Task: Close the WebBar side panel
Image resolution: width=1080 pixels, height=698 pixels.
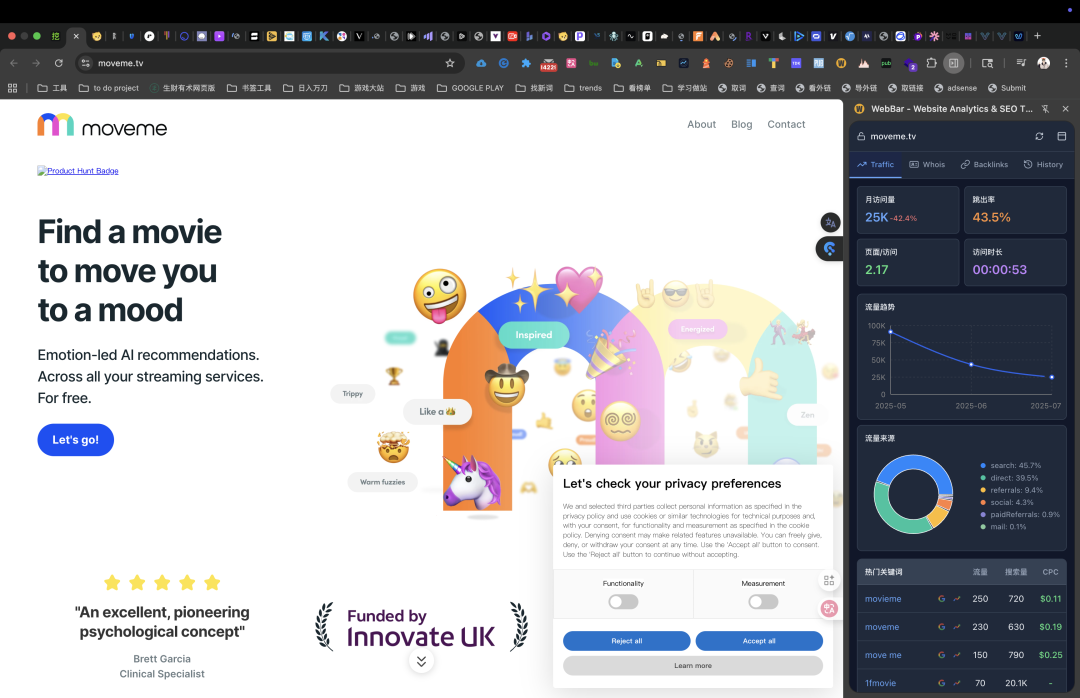Action: 1066,109
